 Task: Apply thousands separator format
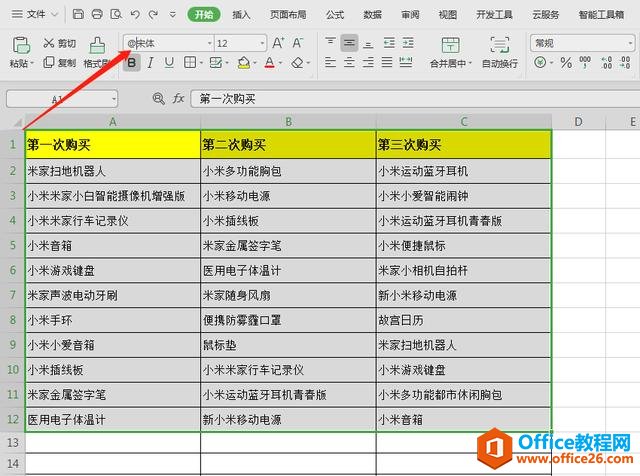point(585,62)
